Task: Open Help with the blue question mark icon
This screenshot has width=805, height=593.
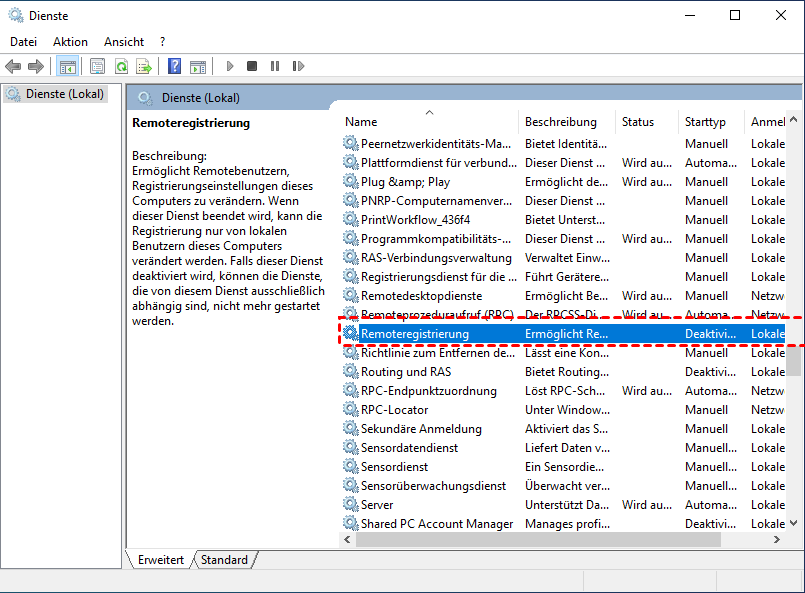Action: click(x=174, y=66)
